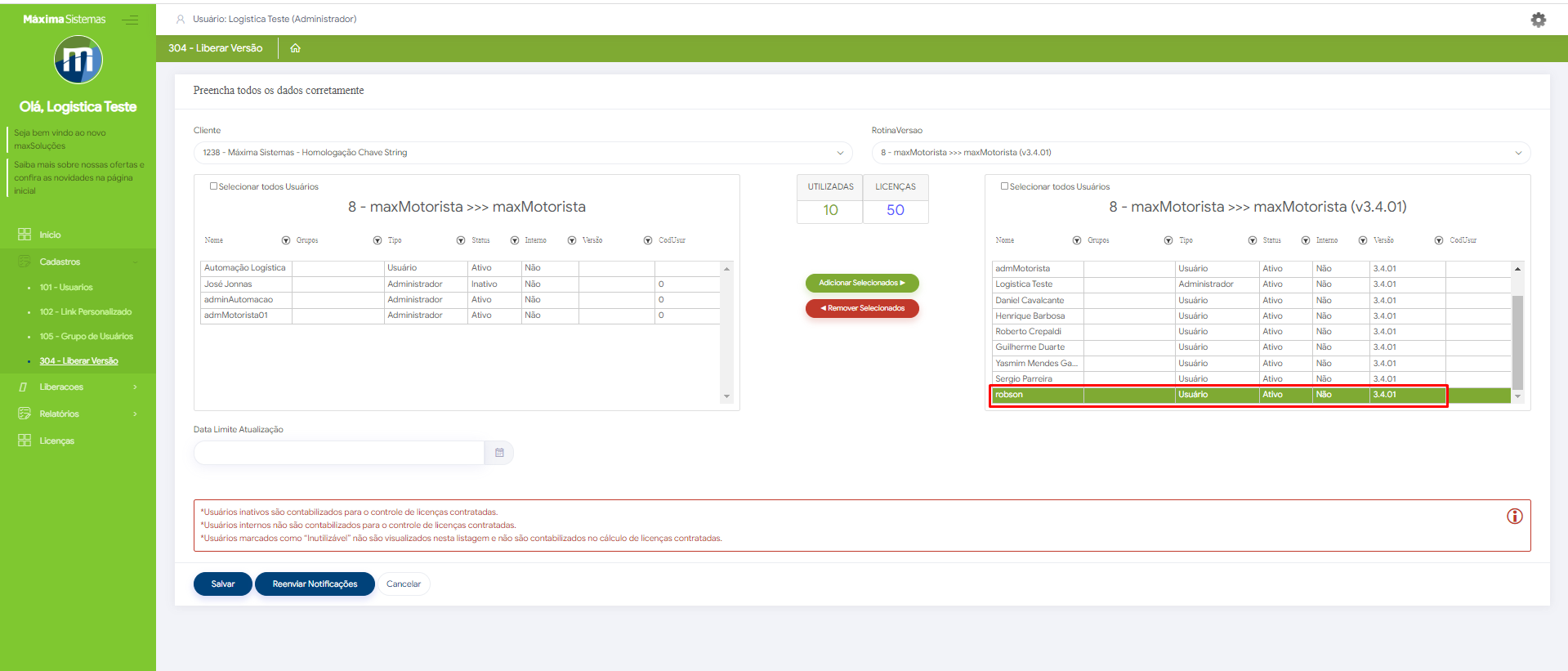The image size is (1568, 671).
Task: Click Reenviar Notificações button
Action: (315, 584)
